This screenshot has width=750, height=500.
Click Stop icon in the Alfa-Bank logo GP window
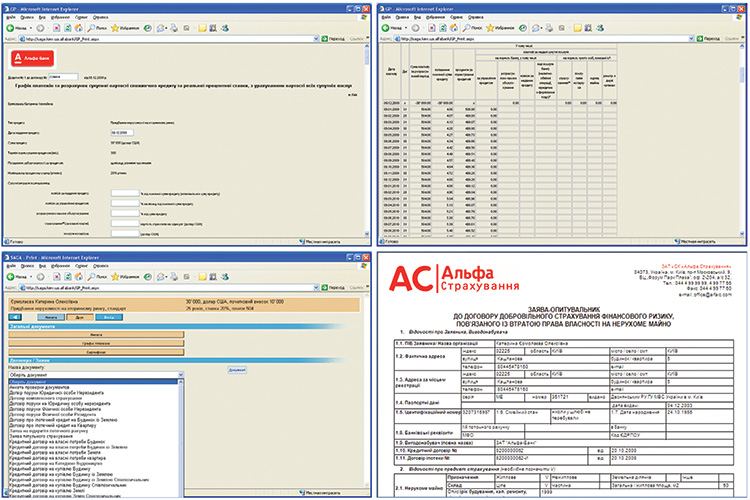(x=56, y=28)
